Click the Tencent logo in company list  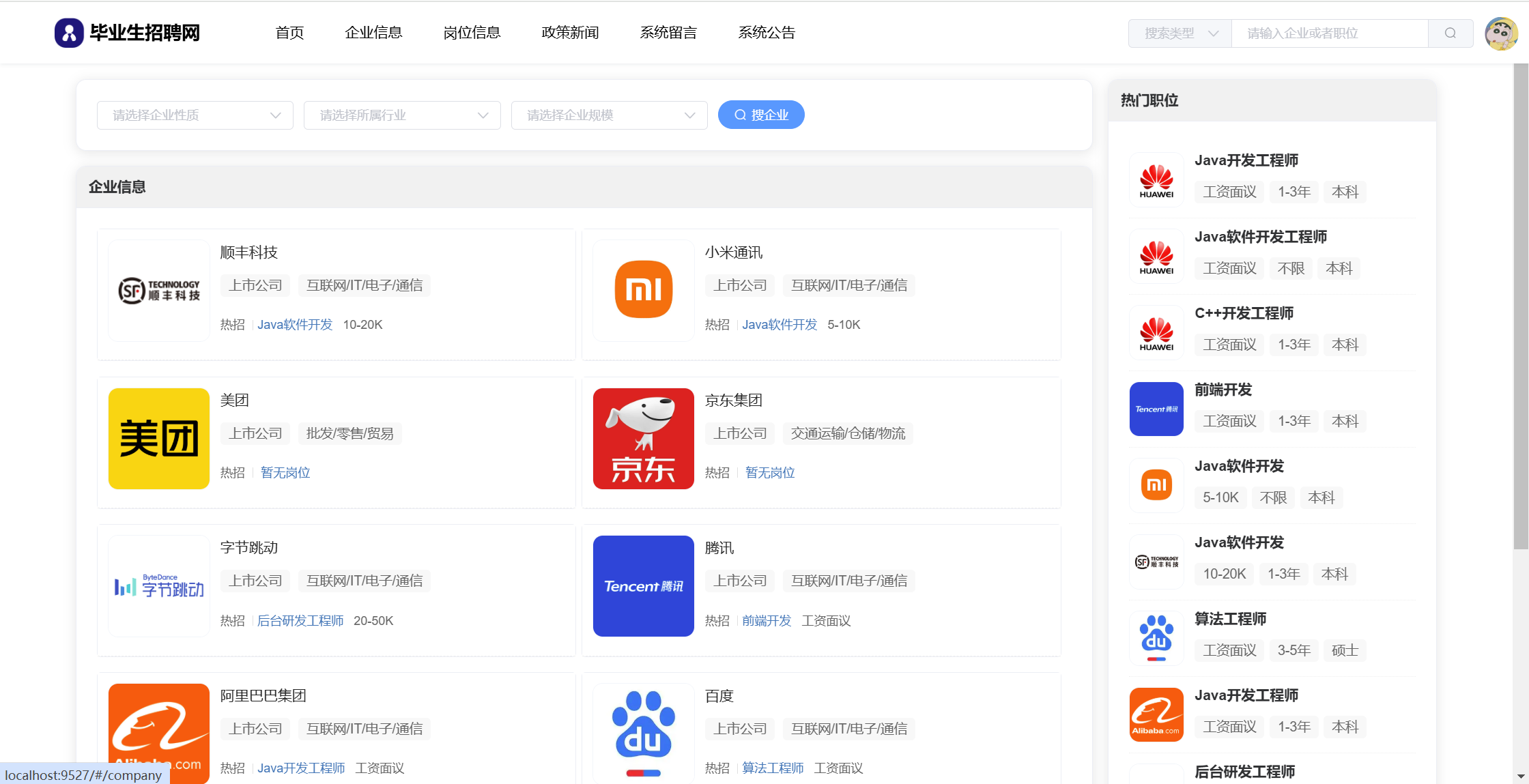(x=643, y=585)
